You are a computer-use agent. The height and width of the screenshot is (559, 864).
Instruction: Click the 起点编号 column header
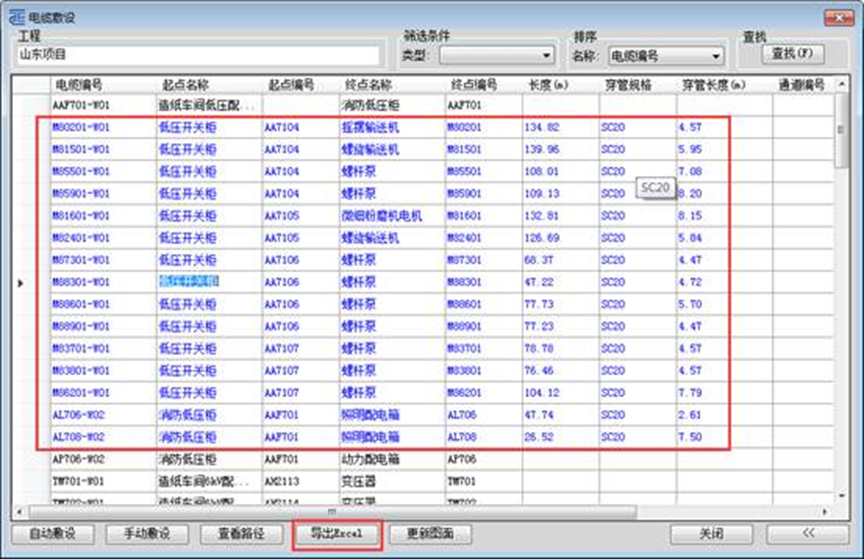(x=291, y=85)
